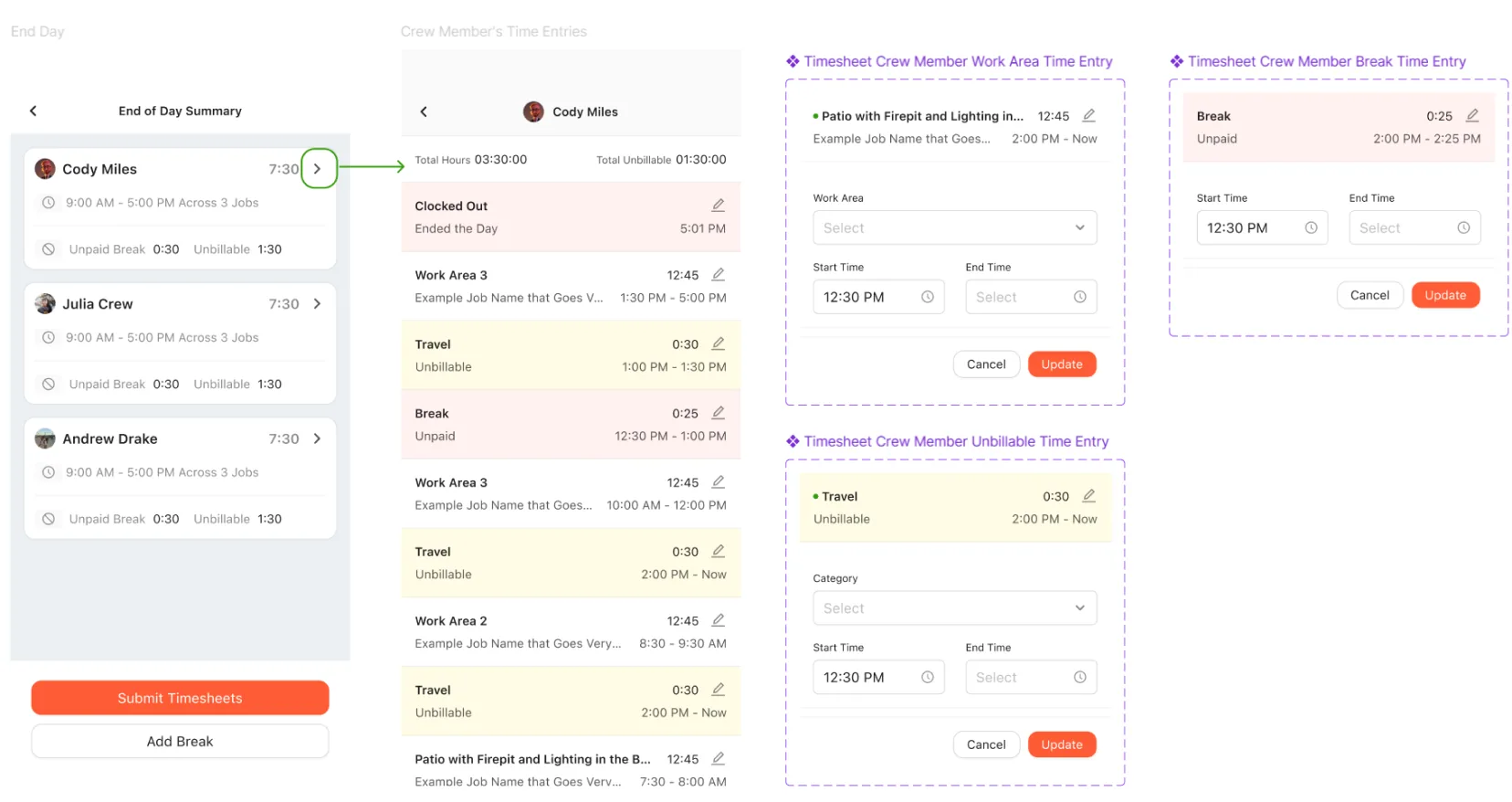The width and height of the screenshot is (1512, 802).
Task: Edit the Work Area 2 entry
Action: [719, 621]
